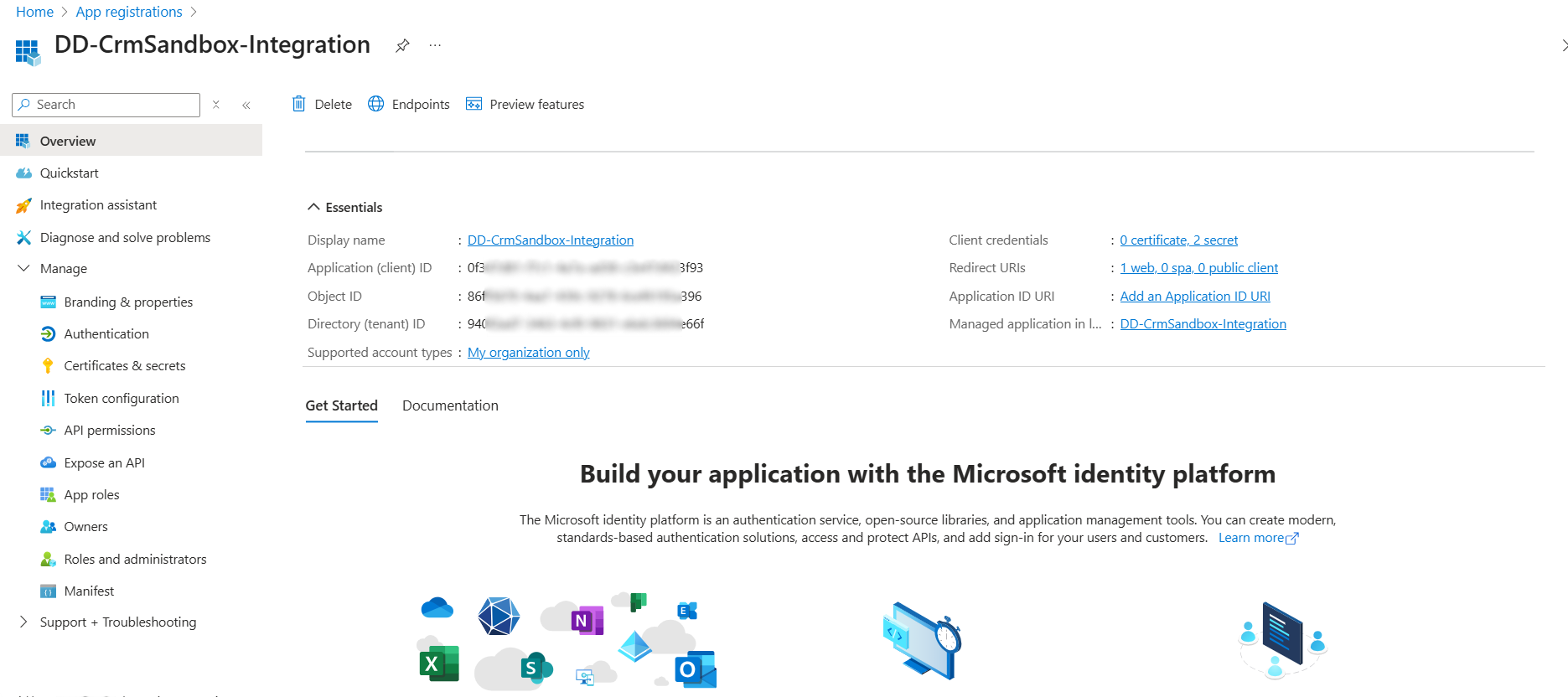Open Integration assistant rocket item
1568x697 pixels.
point(98,205)
